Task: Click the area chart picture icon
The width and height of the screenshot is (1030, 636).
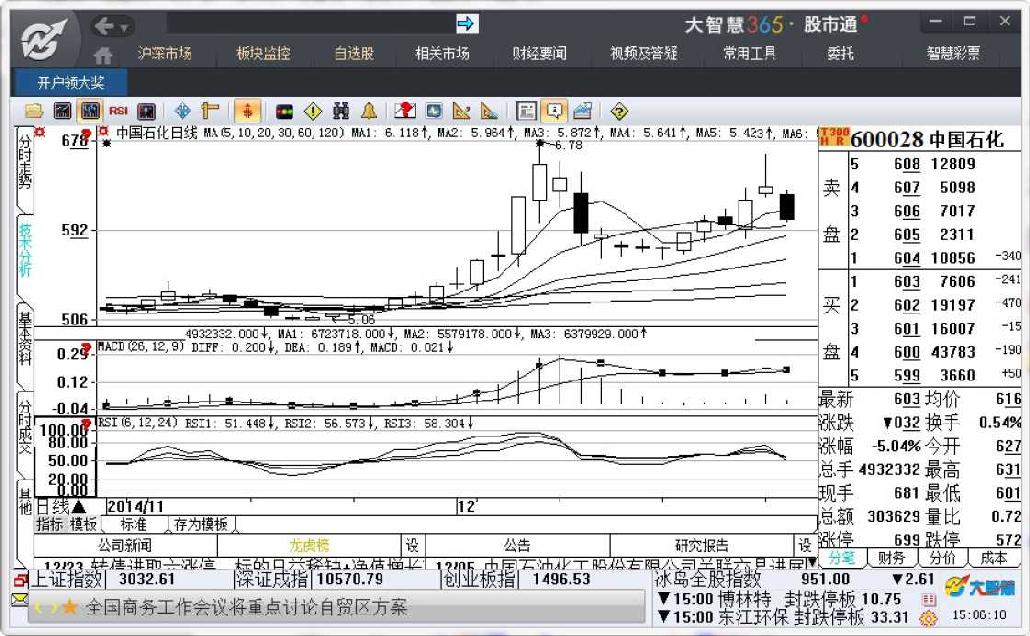Action: click(583, 111)
